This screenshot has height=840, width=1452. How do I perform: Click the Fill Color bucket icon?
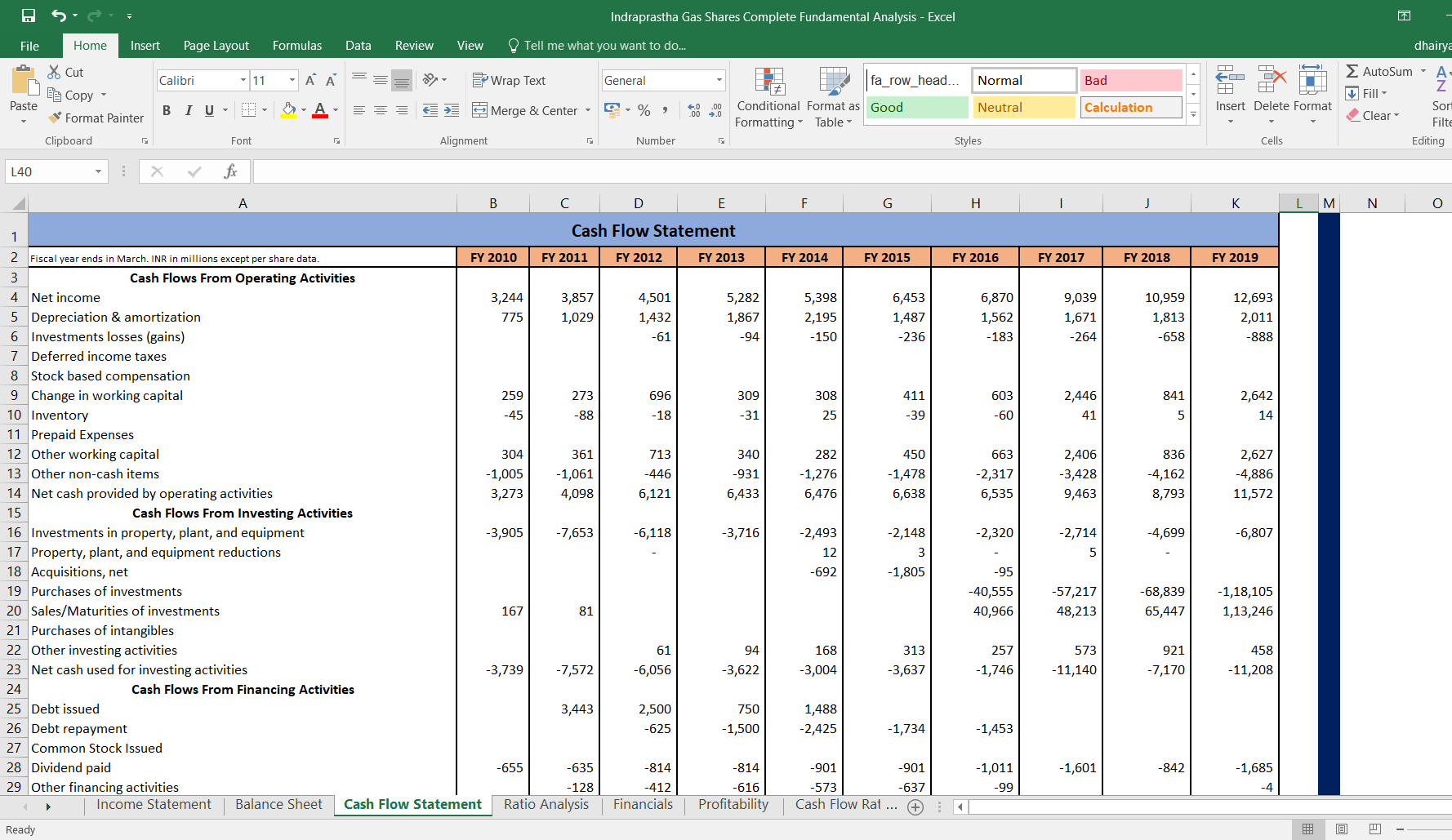[x=288, y=109]
